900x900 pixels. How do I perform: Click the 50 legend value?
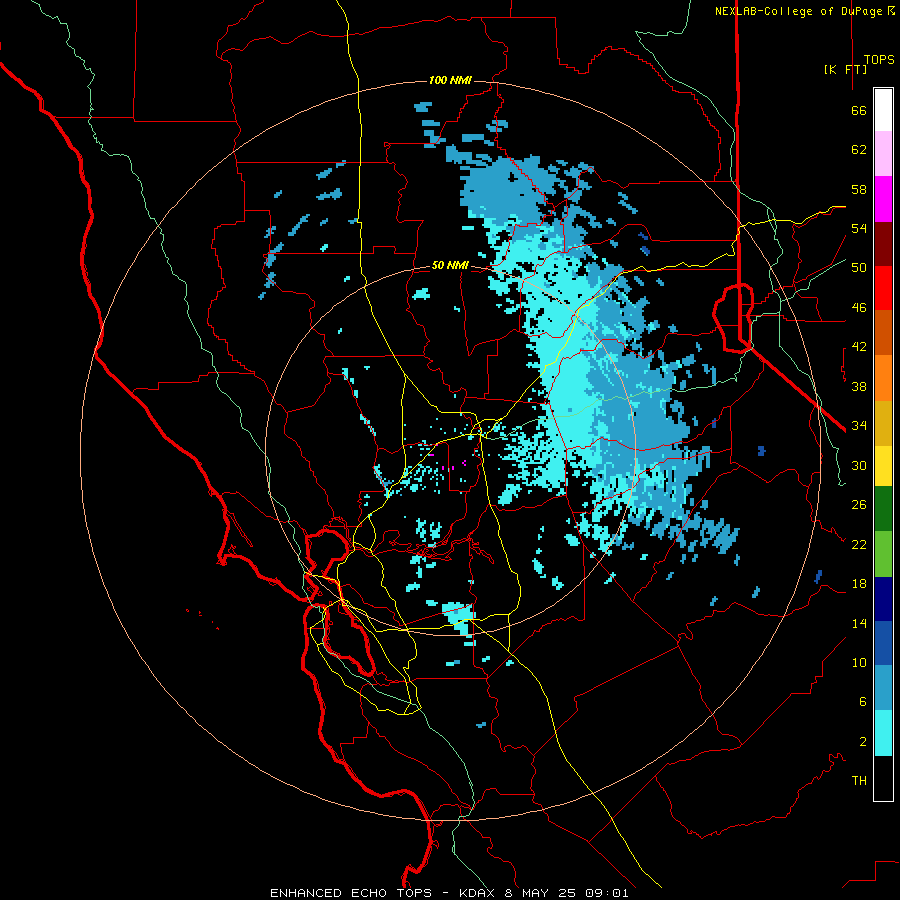[859, 267]
